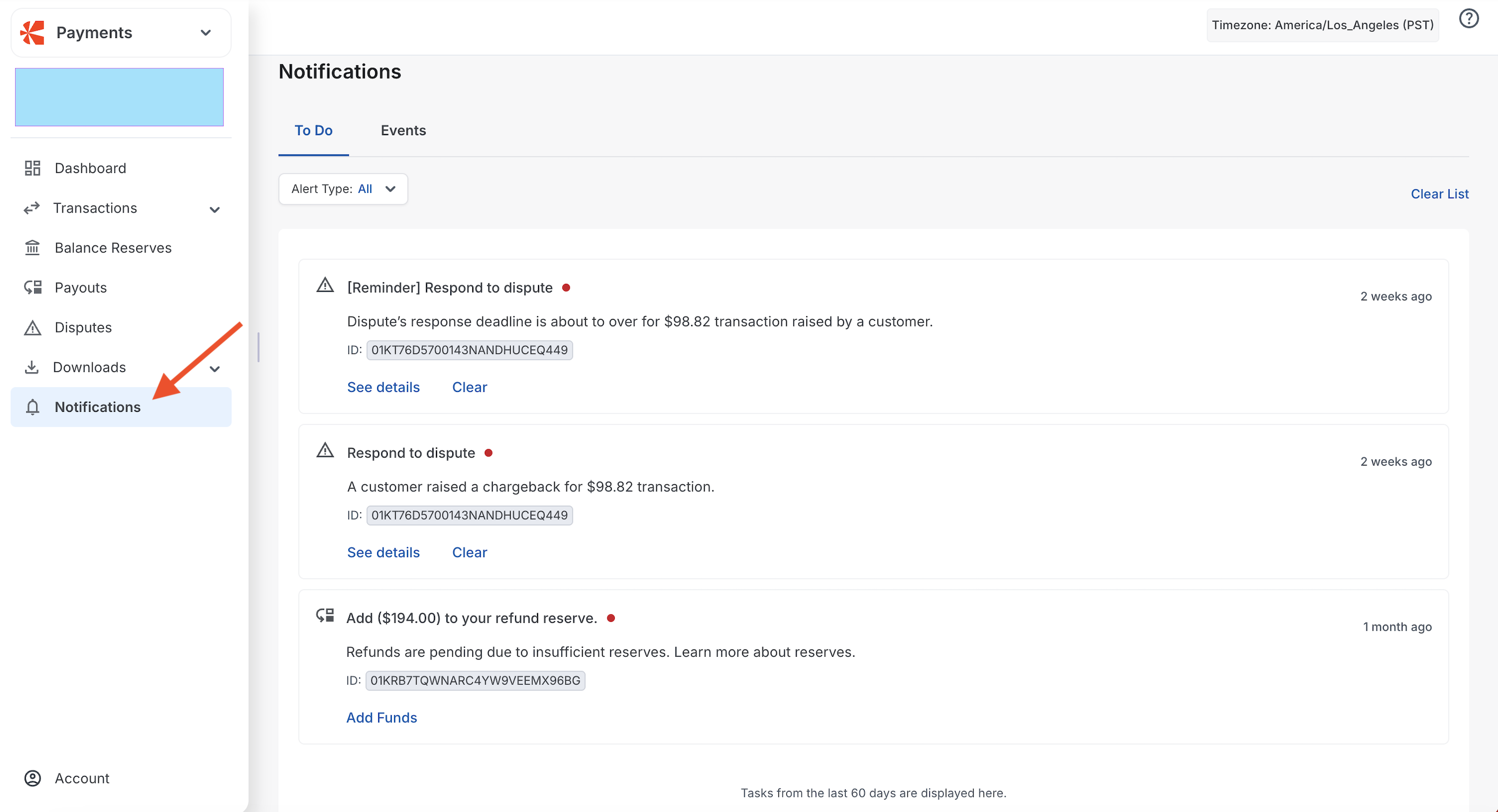Image resolution: width=1498 pixels, height=812 pixels.
Task: Click '[Reminder] Respond to dispute' title
Action: (450, 288)
